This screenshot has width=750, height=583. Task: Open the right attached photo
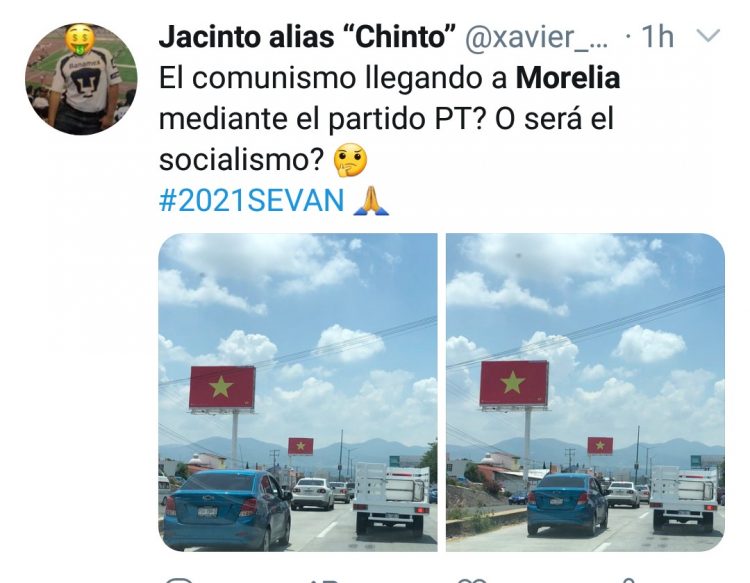coord(585,392)
